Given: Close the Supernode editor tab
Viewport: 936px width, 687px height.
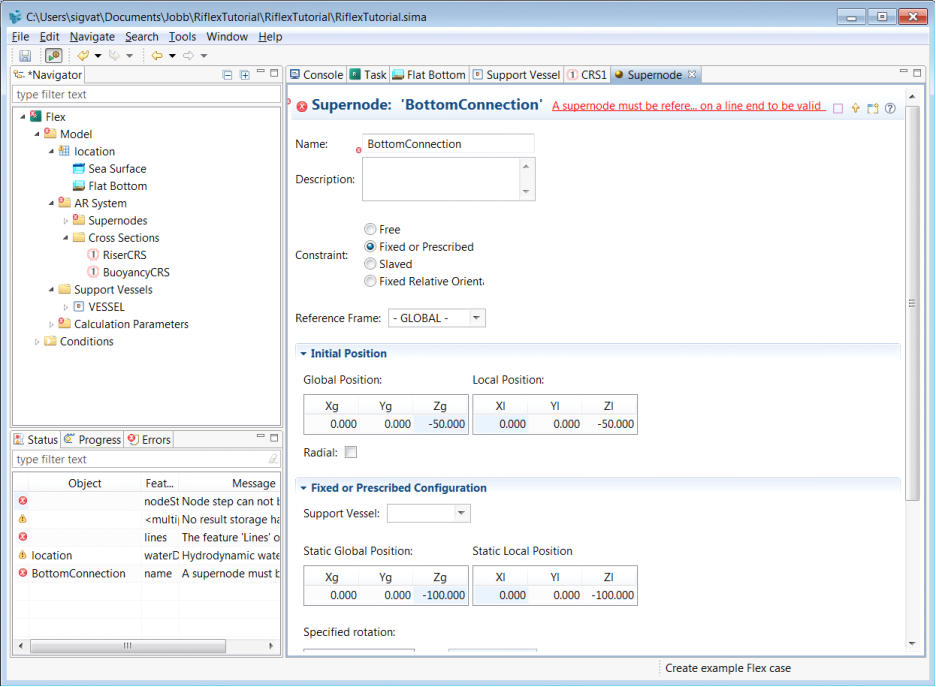Looking at the screenshot, I should tap(692, 75).
